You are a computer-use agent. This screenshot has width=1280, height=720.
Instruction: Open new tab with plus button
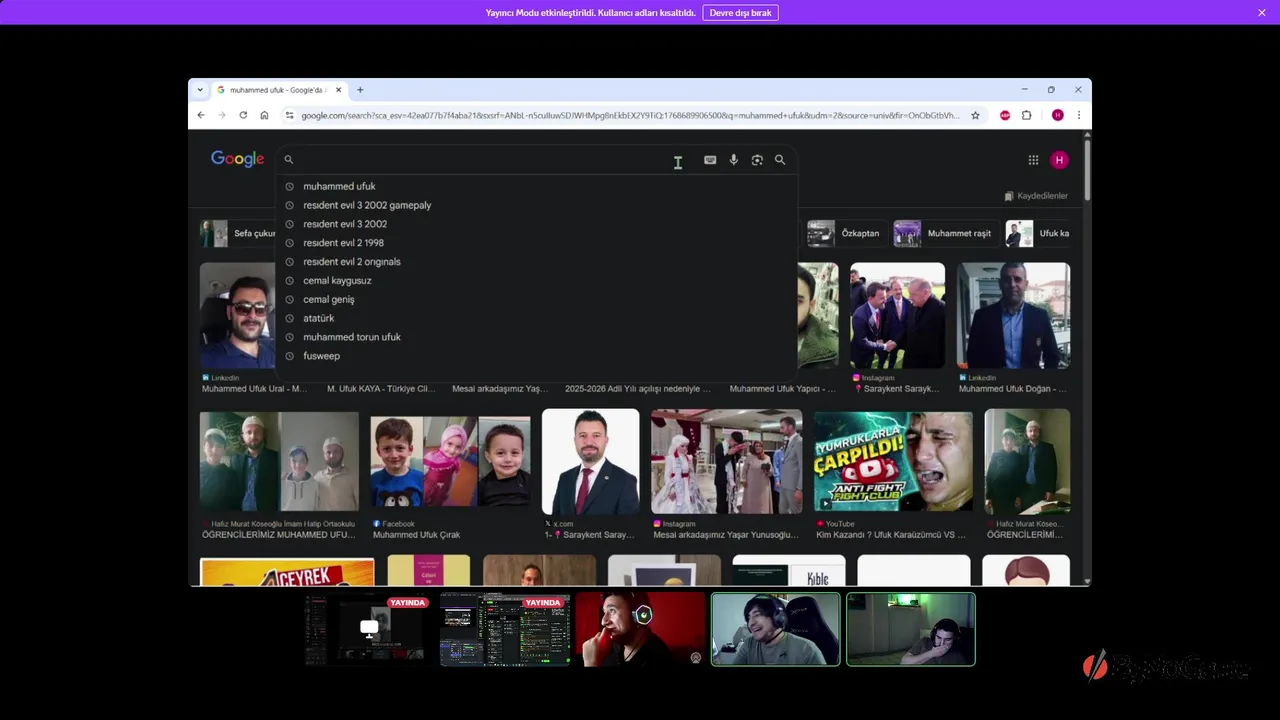click(360, 90)
